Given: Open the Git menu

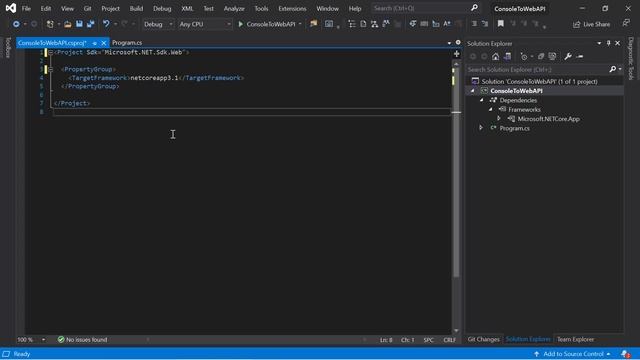Looking at the screenshot, I should click(x=87, y=8).
